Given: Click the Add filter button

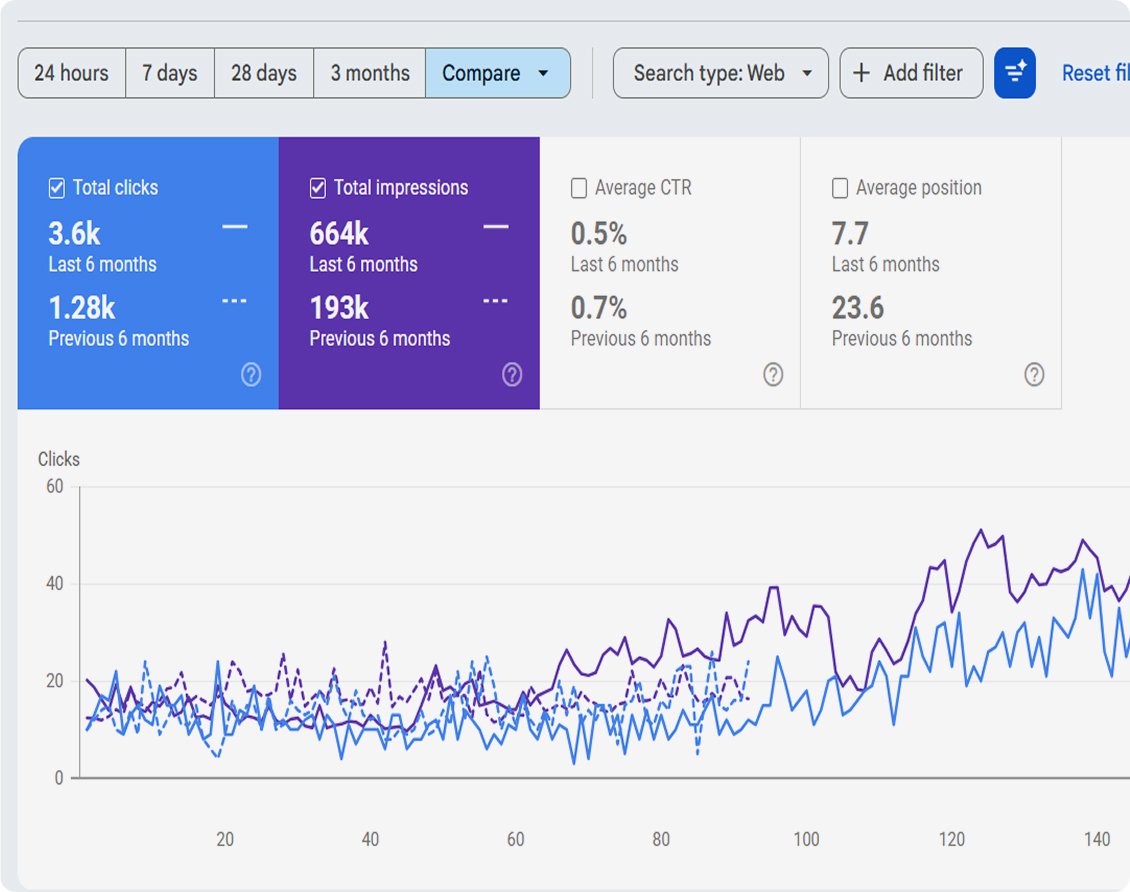Looking at the screenshot, I should click(x=911, y=73).
